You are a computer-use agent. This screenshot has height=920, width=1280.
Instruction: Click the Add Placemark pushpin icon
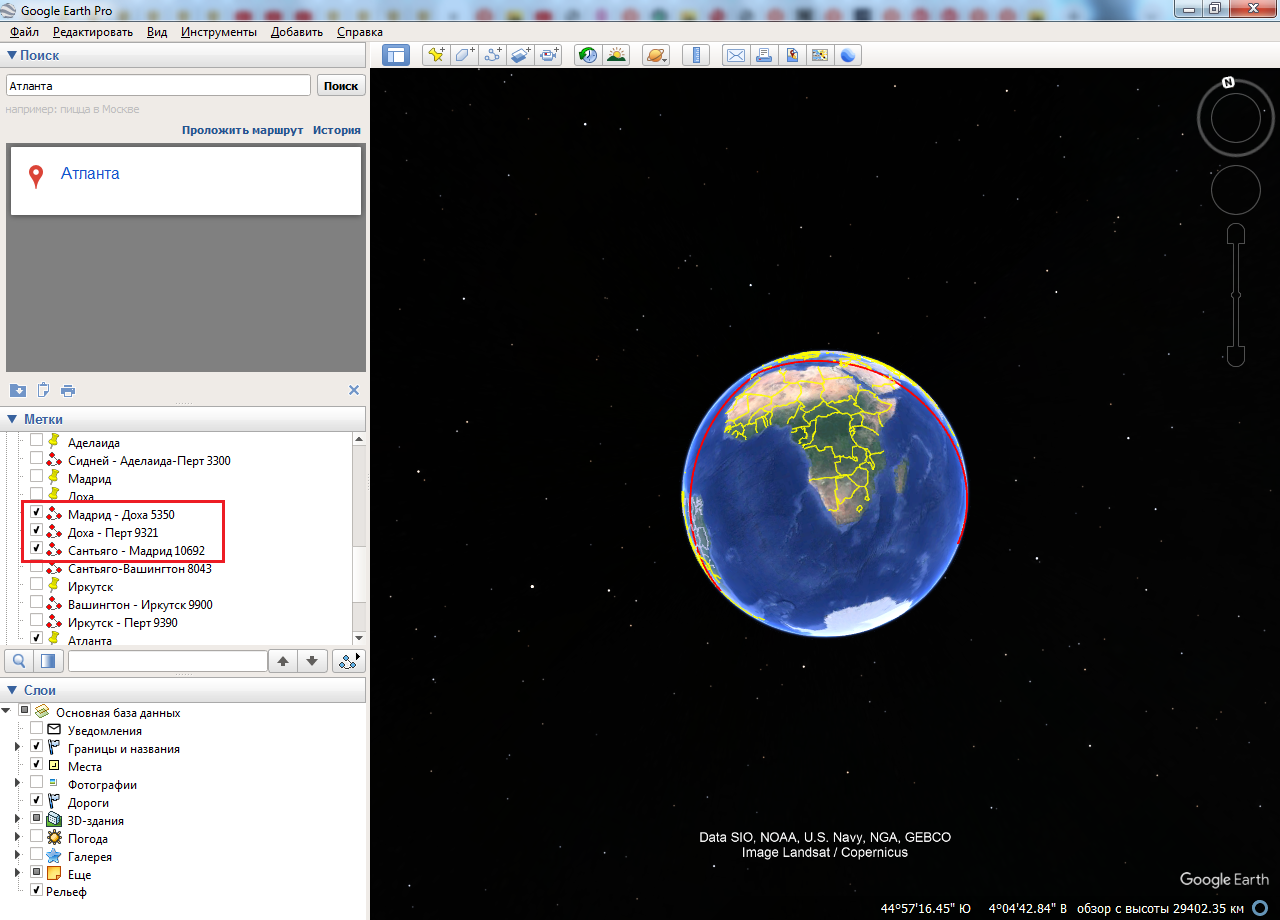pos(435,55)
